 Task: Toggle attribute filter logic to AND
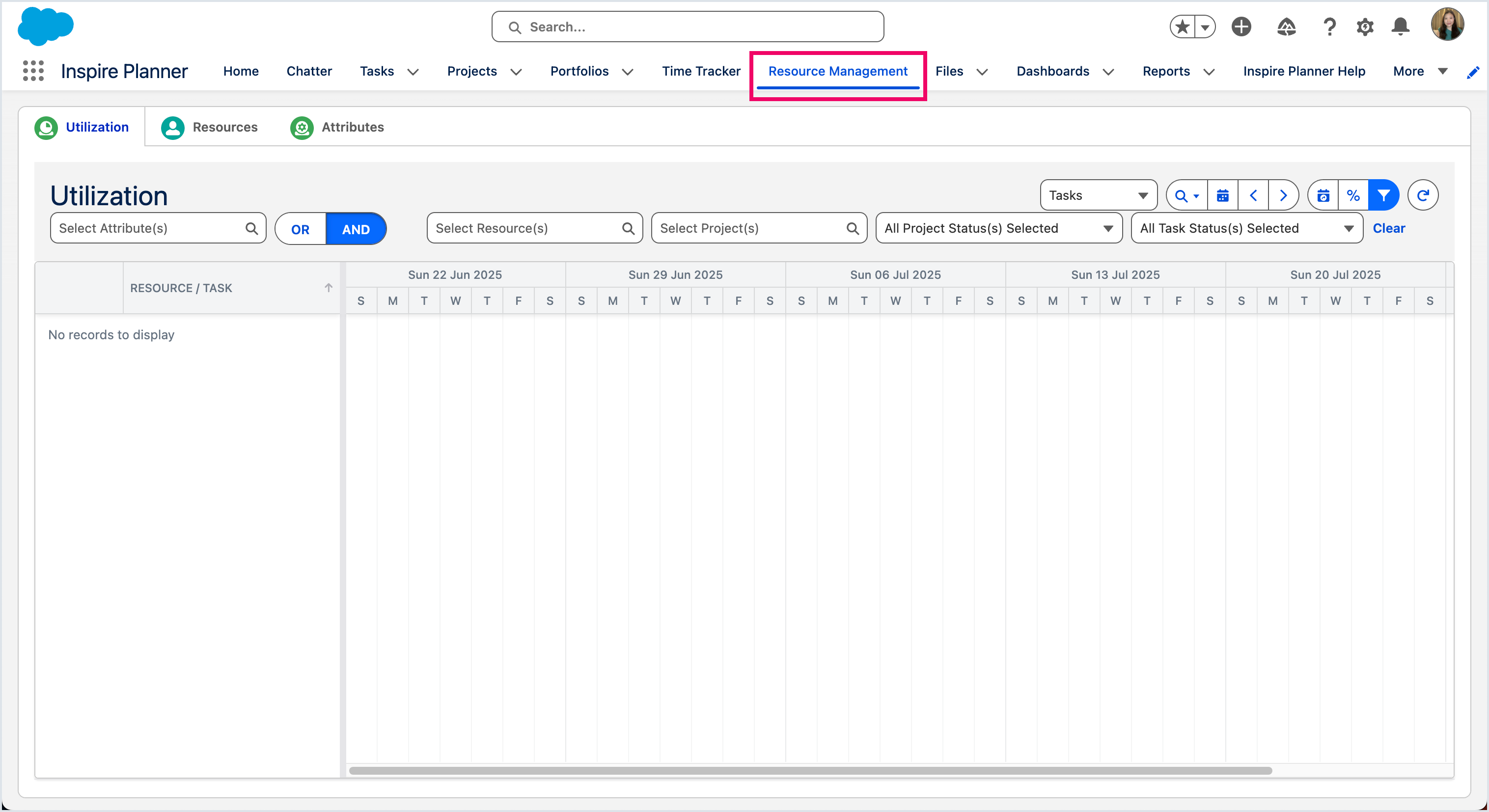click(356, 229)
